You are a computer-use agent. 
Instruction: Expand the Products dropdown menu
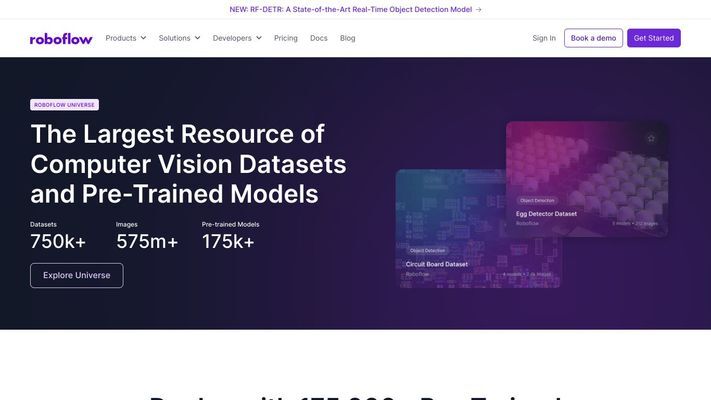126,38
